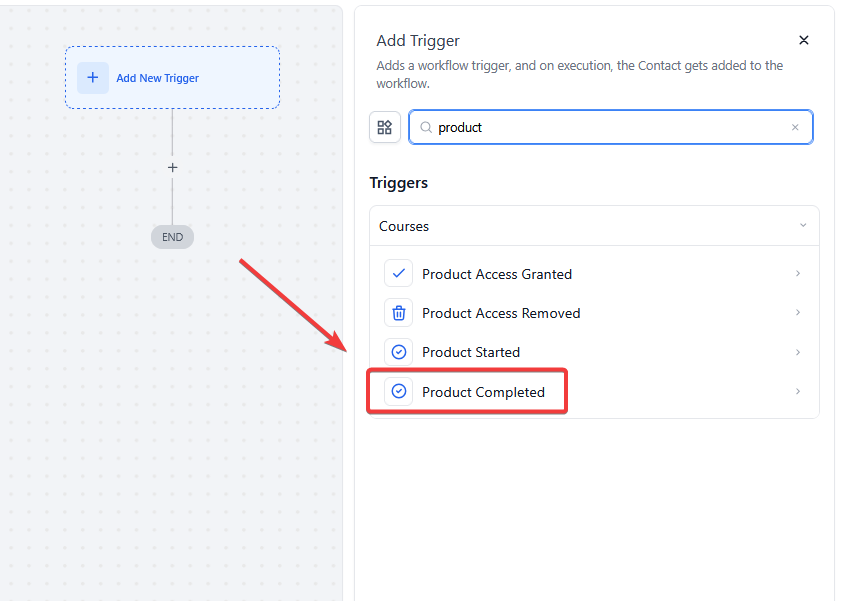Close the Add Trigger panel

pos(804,41)
